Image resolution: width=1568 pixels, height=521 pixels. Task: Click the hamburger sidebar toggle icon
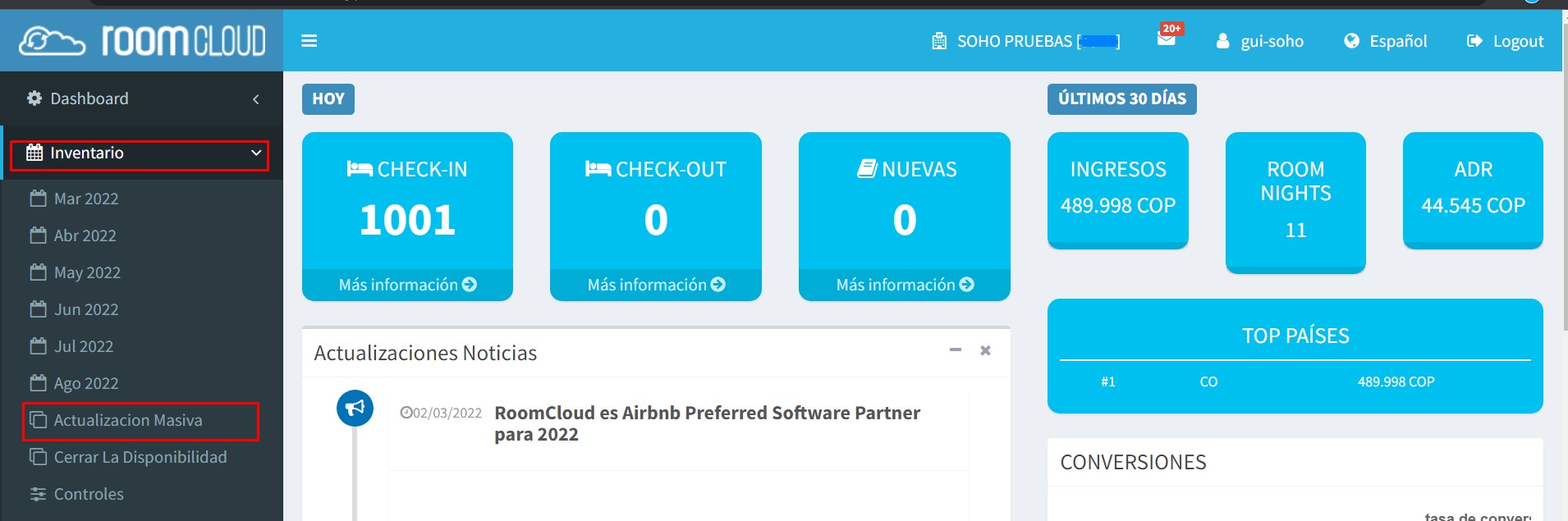(x=309, y=41)
